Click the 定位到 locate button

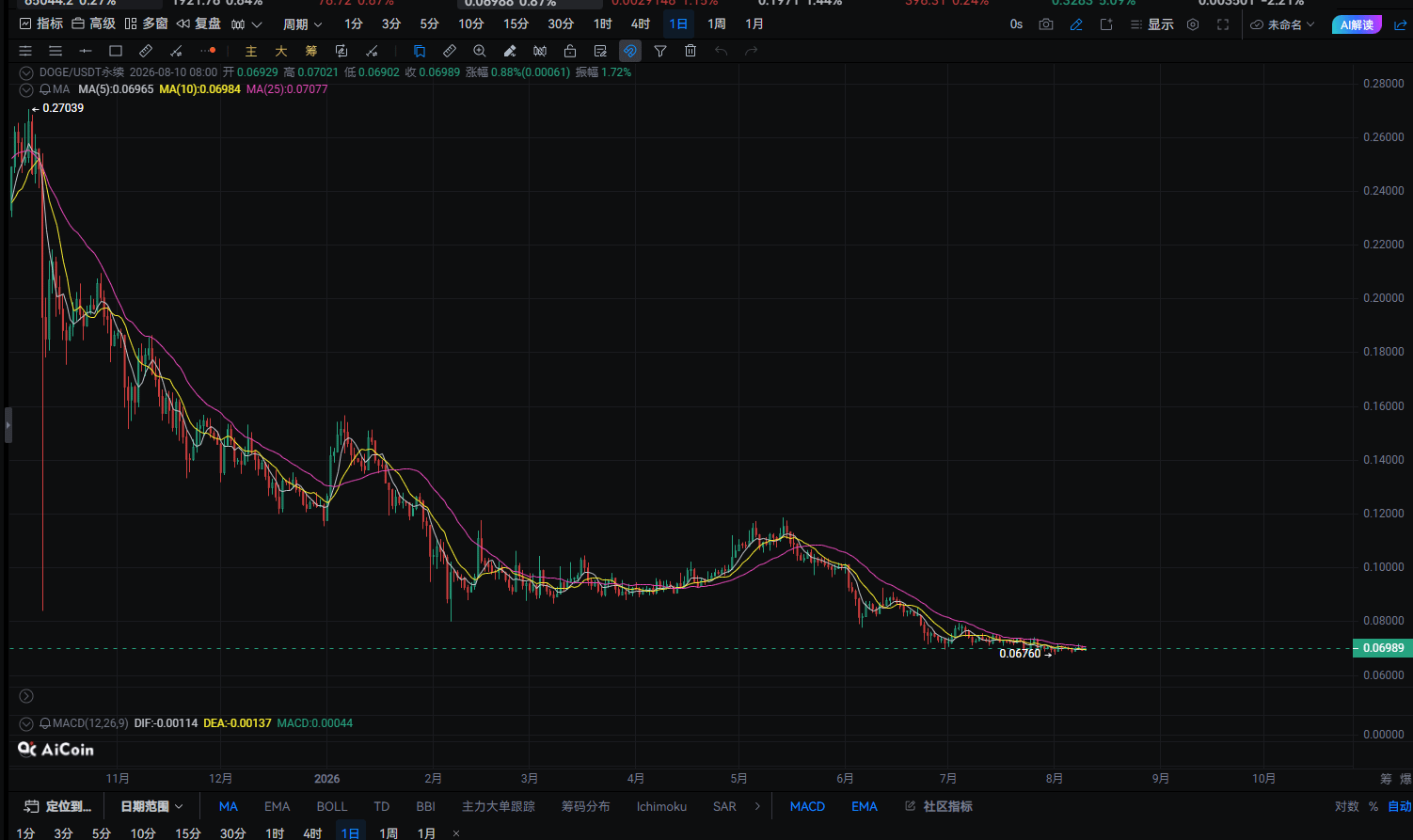(58, 806)
